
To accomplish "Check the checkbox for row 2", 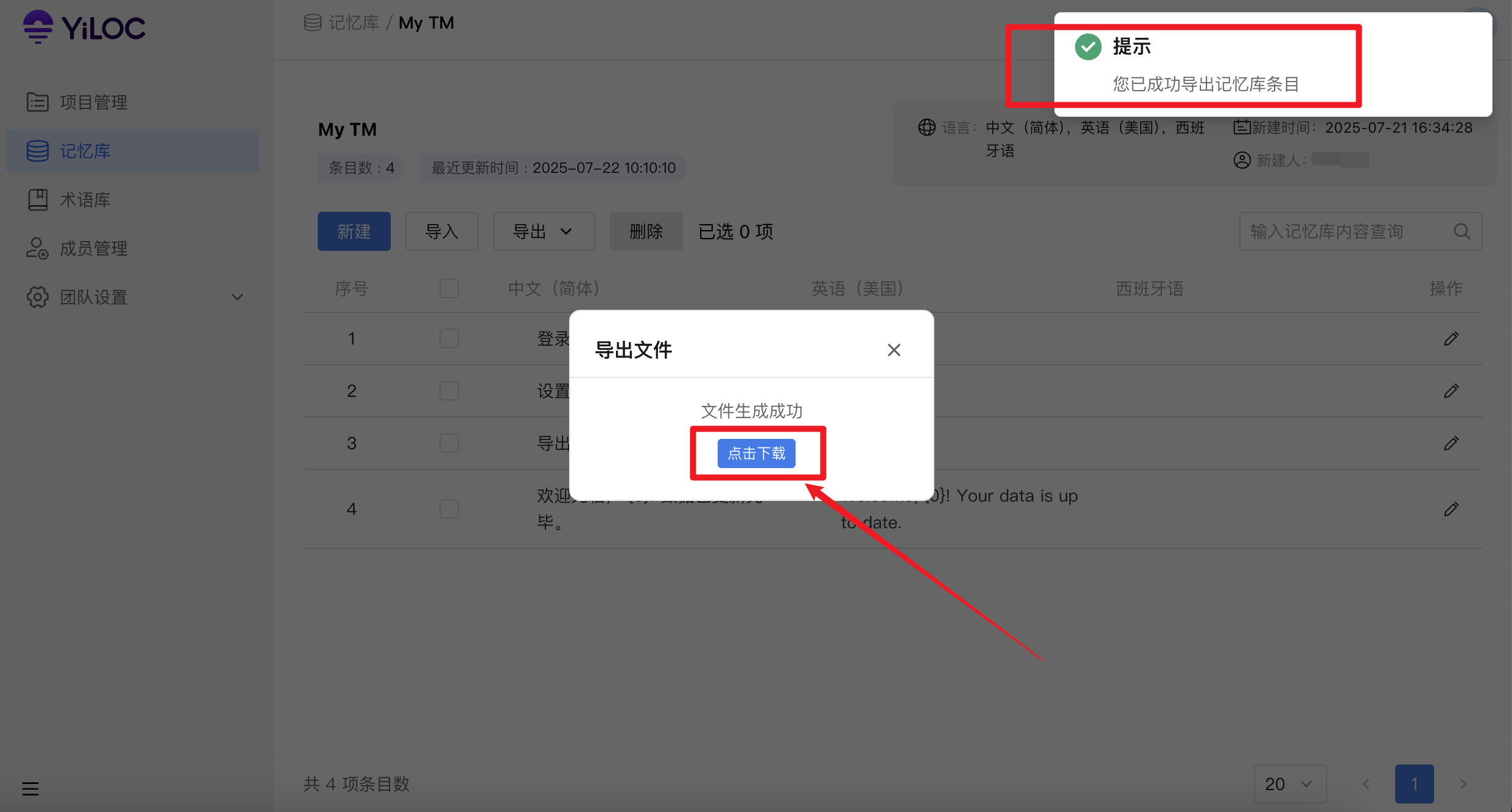I will tap(449, 391).
